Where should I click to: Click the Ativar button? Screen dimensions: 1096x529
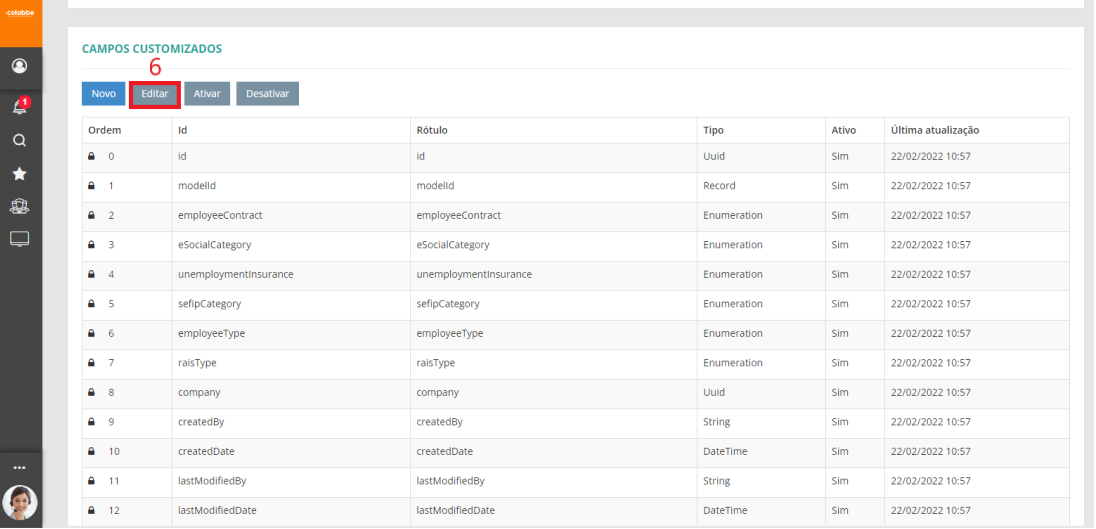click(207, 94)
